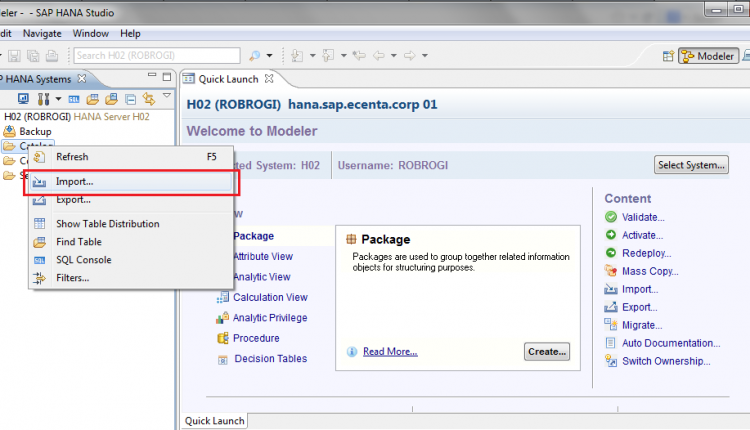Maximize the HANA Systems panel
Image resolution: width=750 pixels, height=430 pixels.
(167, 77)
